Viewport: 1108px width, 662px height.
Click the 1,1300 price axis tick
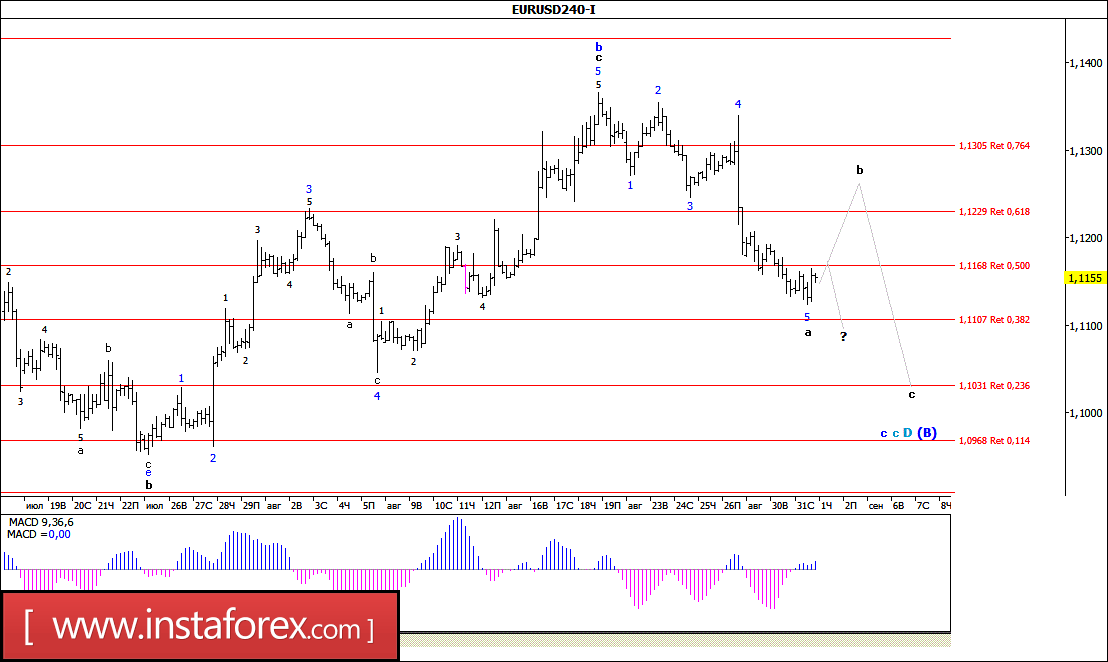[x=1085, y=151]
